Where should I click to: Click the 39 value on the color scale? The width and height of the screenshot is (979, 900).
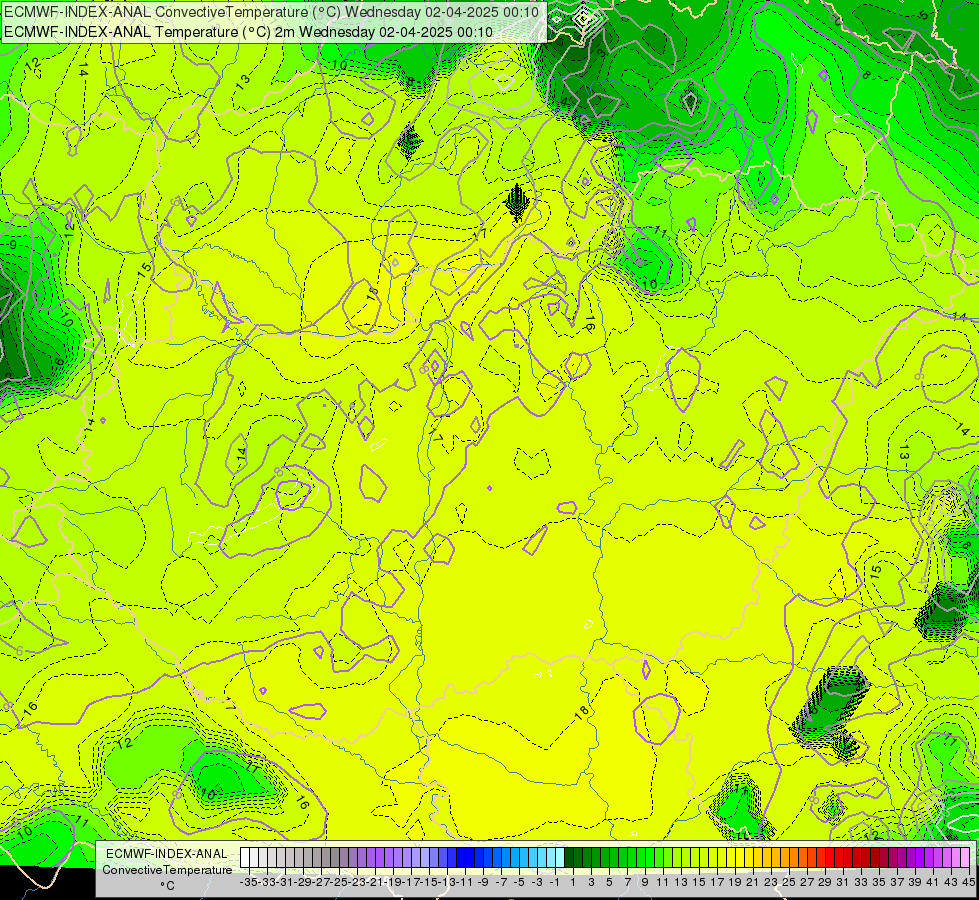coord(915,882)
